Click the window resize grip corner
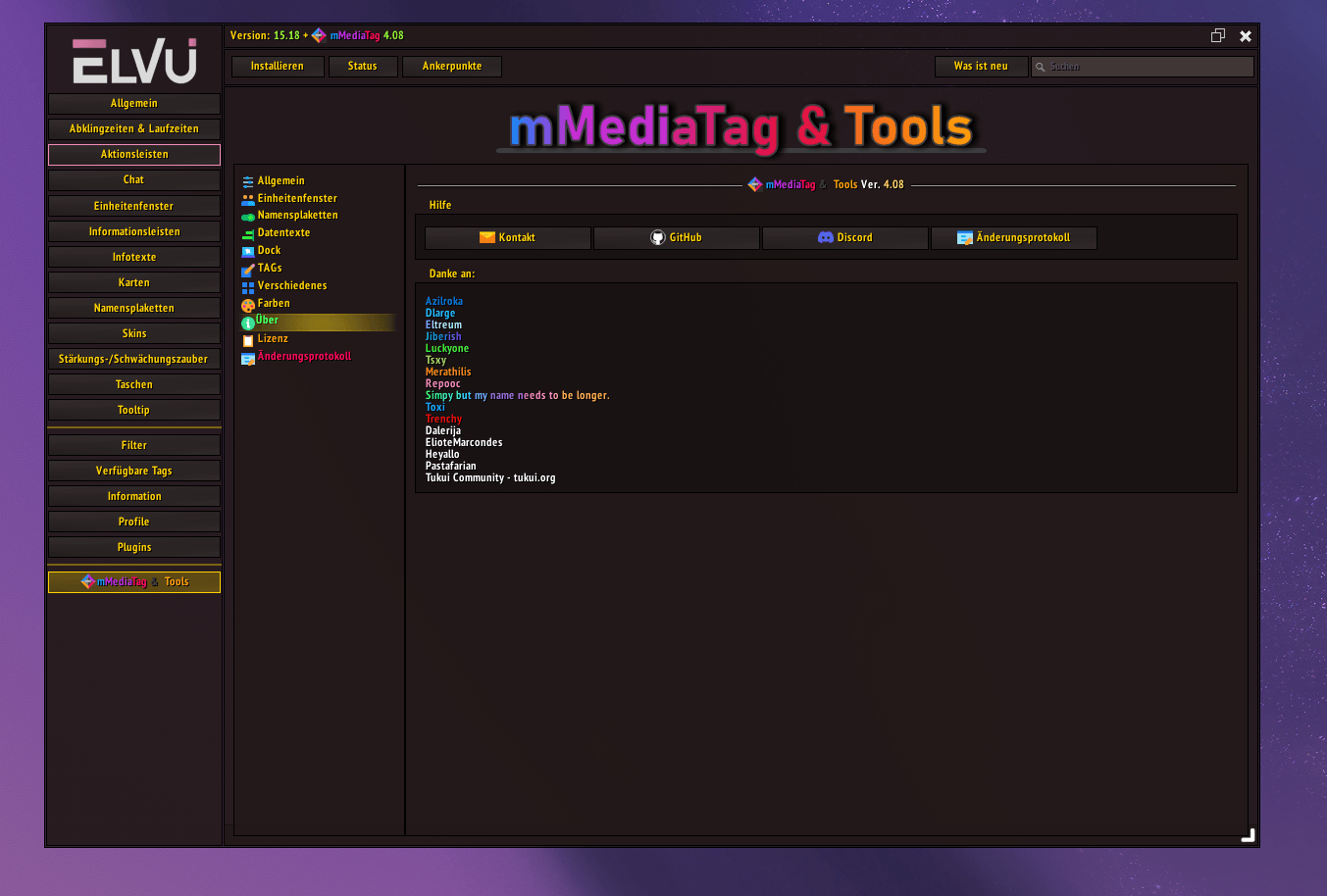Viewport: 1327px width, 896px height. 1248,835
